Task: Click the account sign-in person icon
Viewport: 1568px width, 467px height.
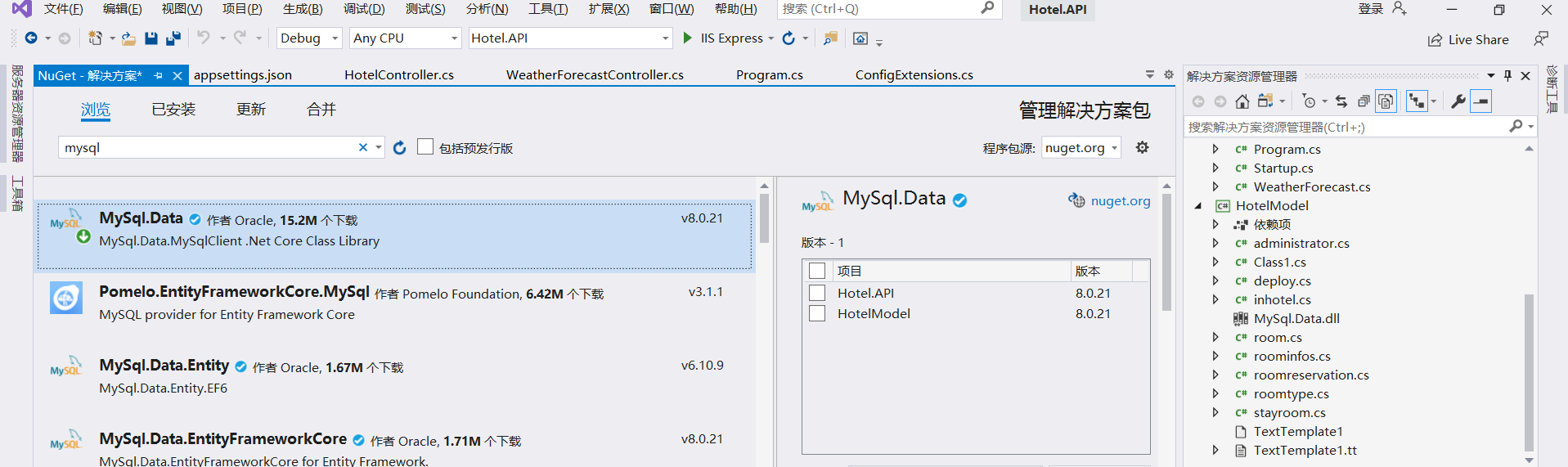Action: tap(1400, 8)
